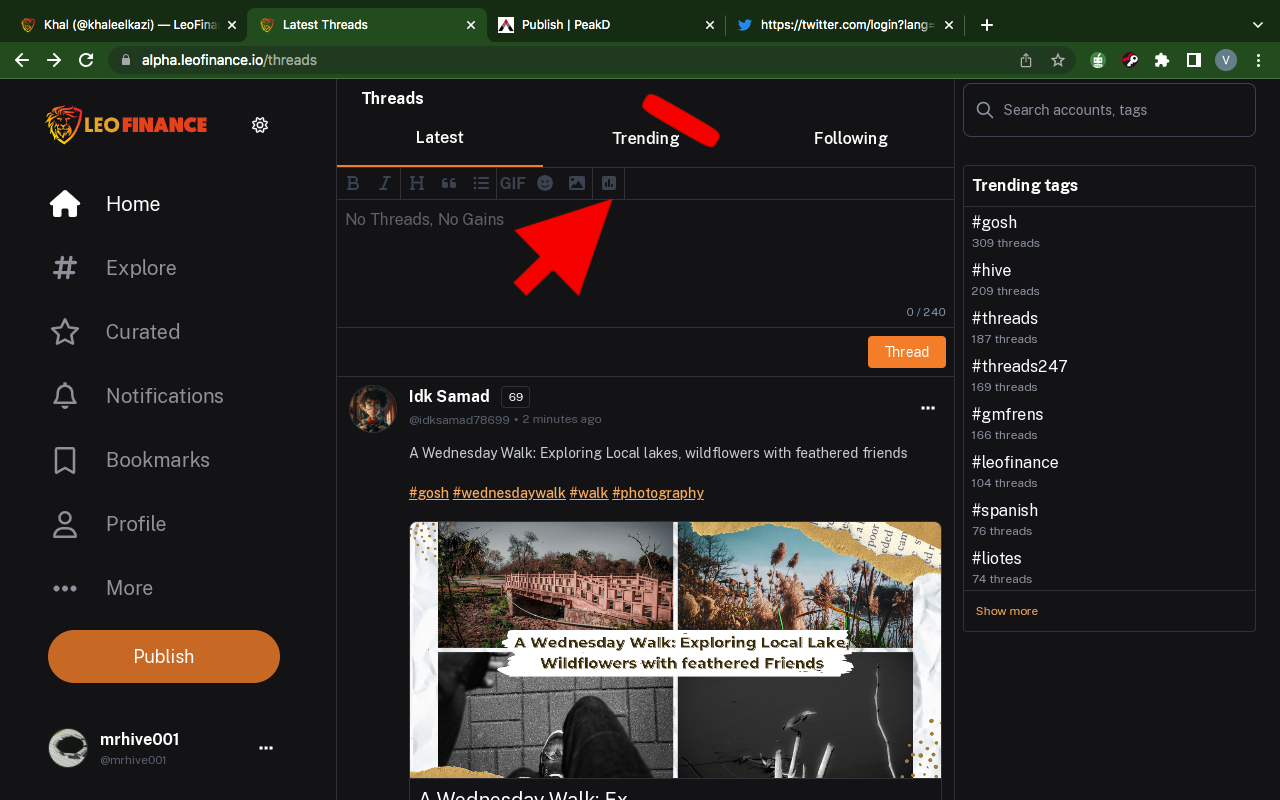The width and height of the screenshot is (1280, 800).
Task: Click the LeoFinance logo
Action: tap(126, 125)
